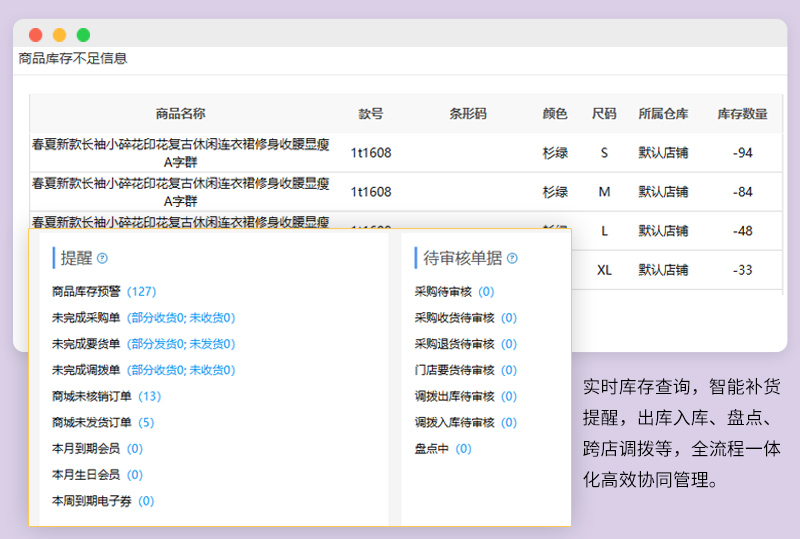The width and height of the screenshot is (800, 539).
Task: Click the 商品名称 column header
Action: [181, 114]
